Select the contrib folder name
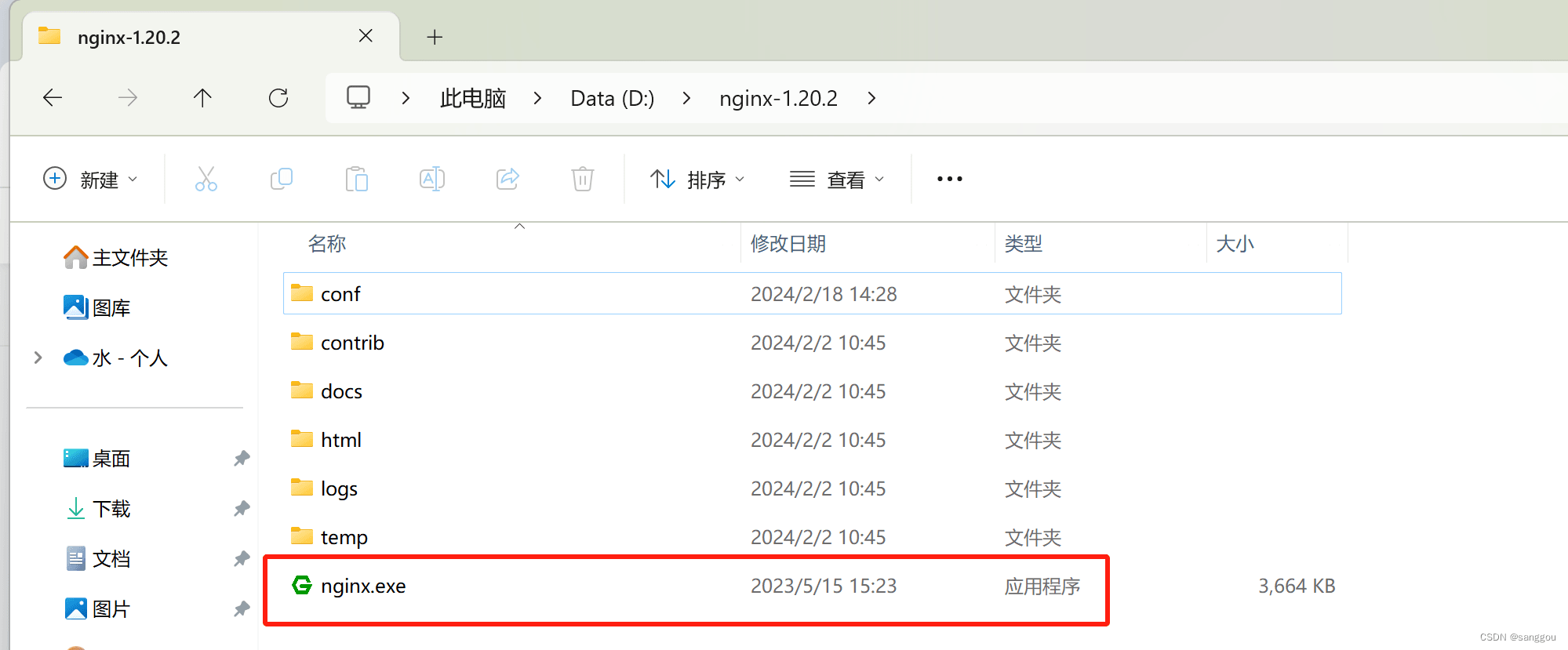Screen dimensions: 1568x650 point(352,343)
